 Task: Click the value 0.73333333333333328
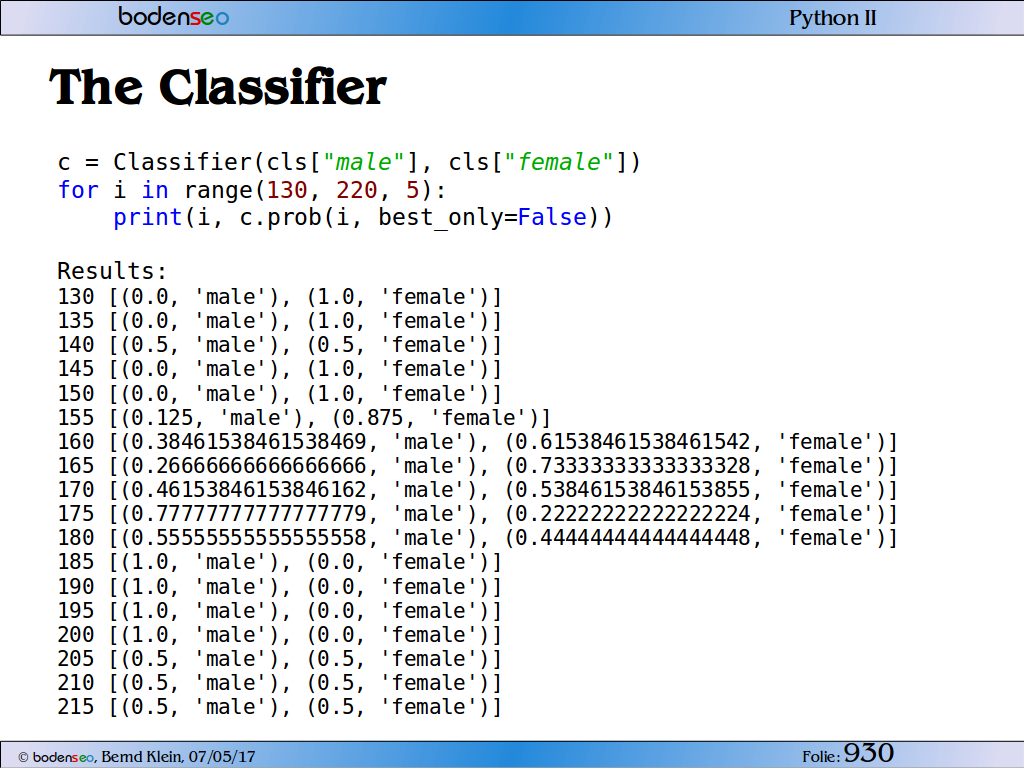(x=633, y=466)
